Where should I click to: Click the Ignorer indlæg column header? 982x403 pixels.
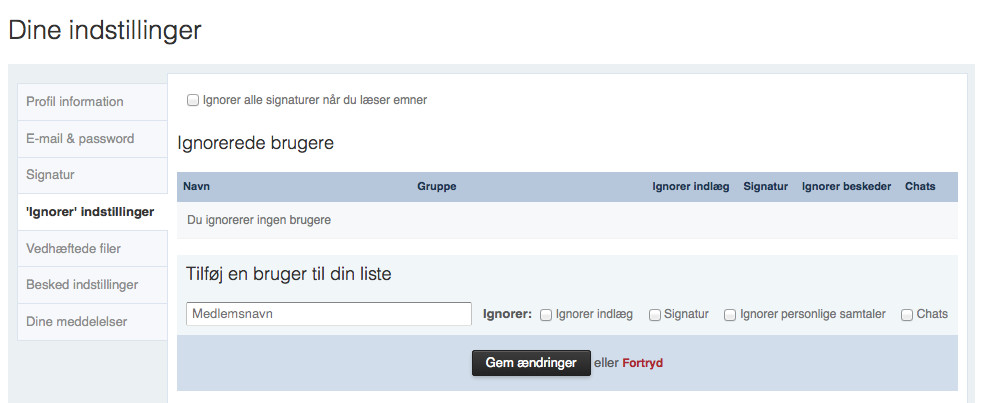coord(691,186)
